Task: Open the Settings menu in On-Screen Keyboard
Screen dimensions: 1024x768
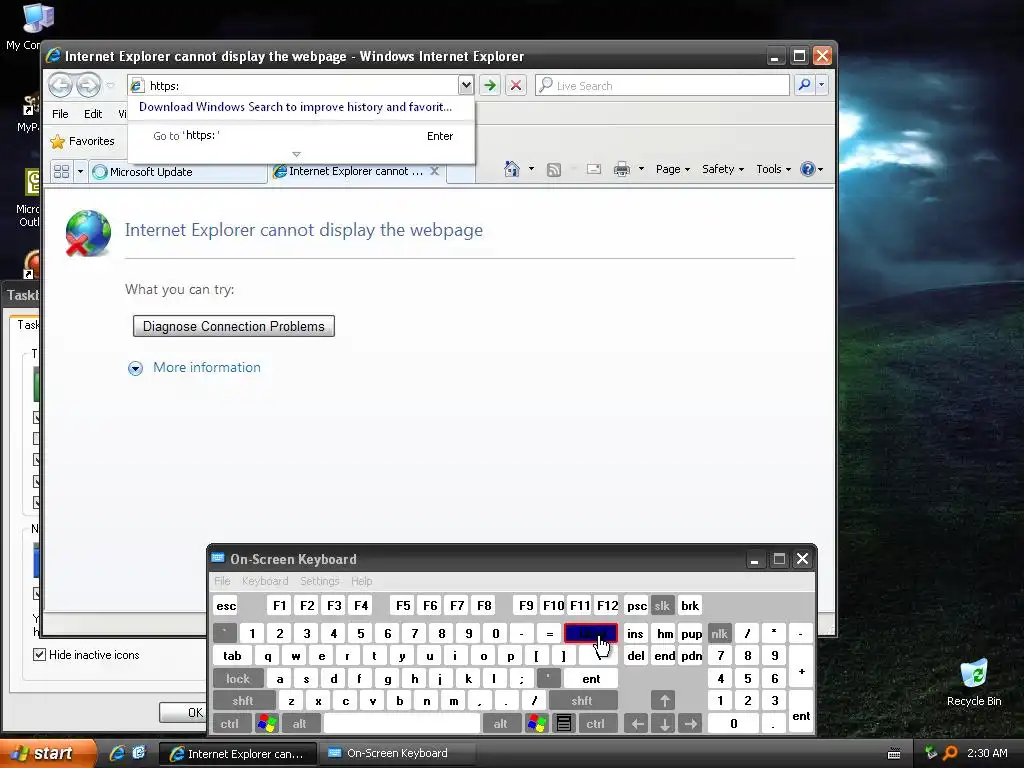Action: [x=319, y=581]
